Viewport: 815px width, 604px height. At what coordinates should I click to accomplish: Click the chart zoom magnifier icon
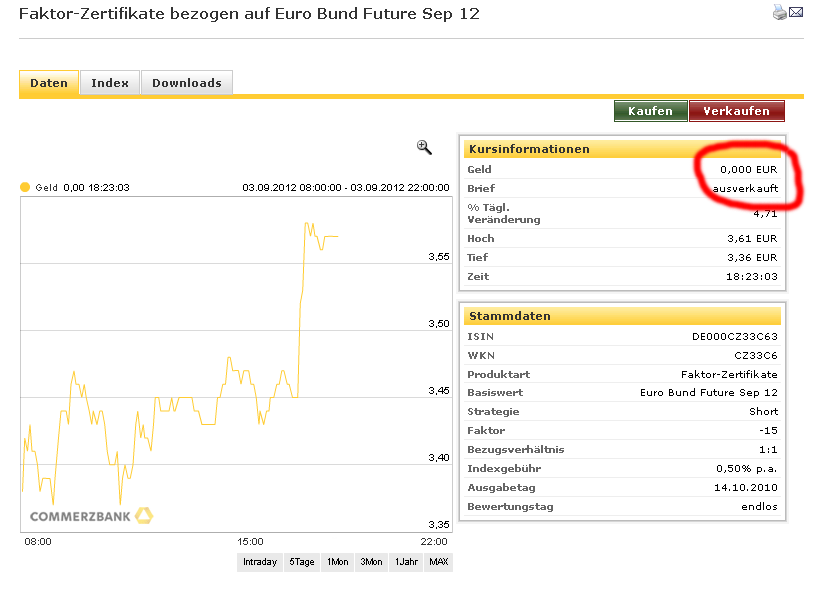point(423,147)
